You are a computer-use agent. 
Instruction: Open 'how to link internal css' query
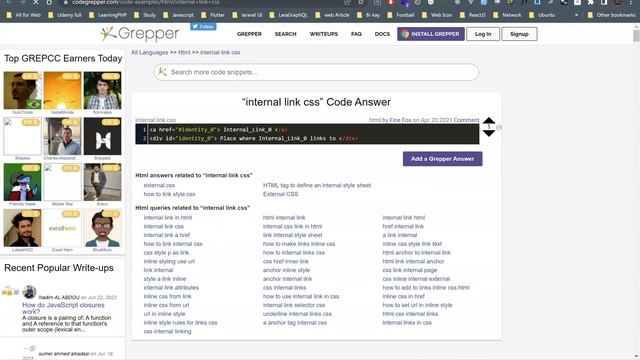(x=173, y=244)
